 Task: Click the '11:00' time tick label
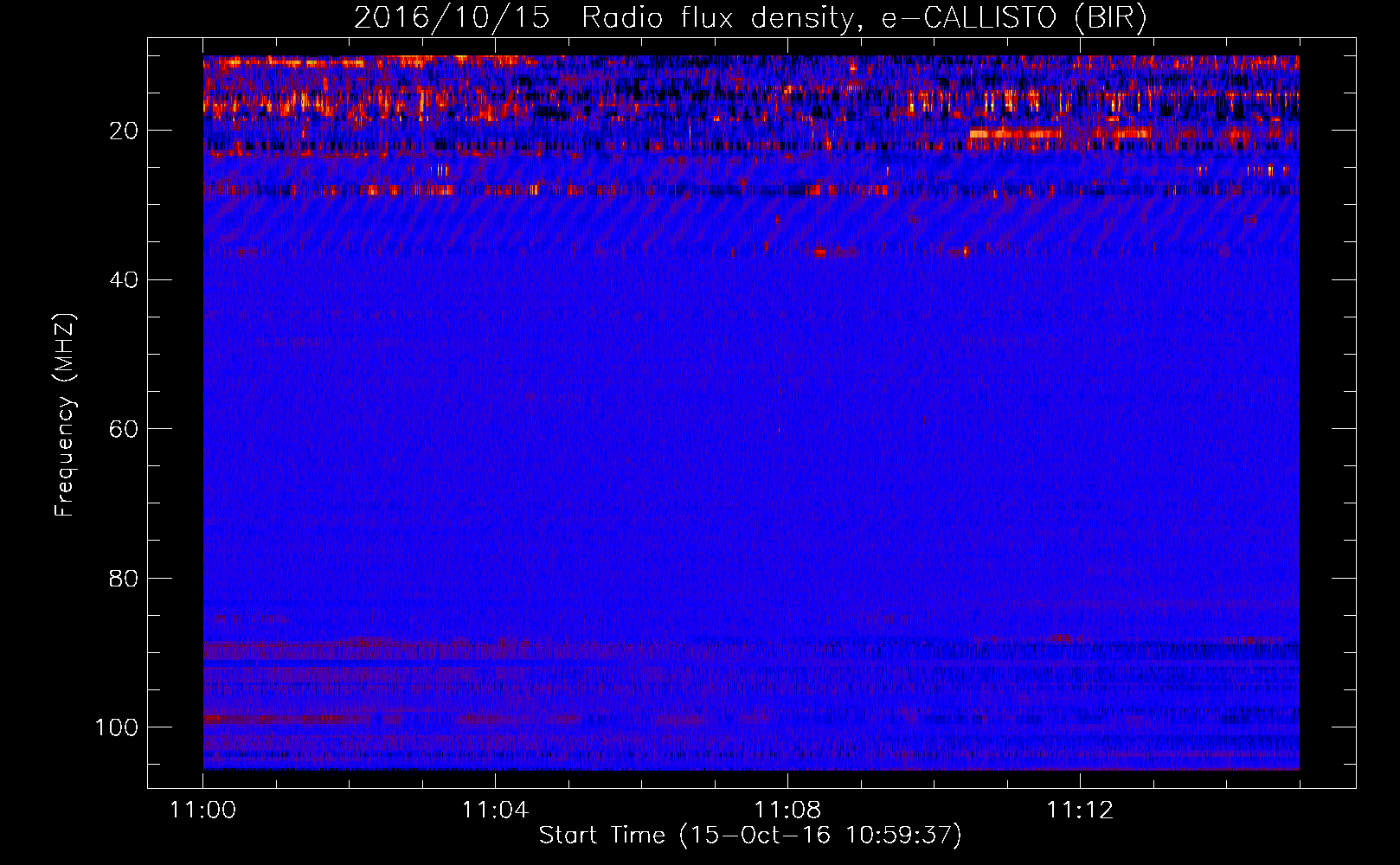click(x=203, y=810)
